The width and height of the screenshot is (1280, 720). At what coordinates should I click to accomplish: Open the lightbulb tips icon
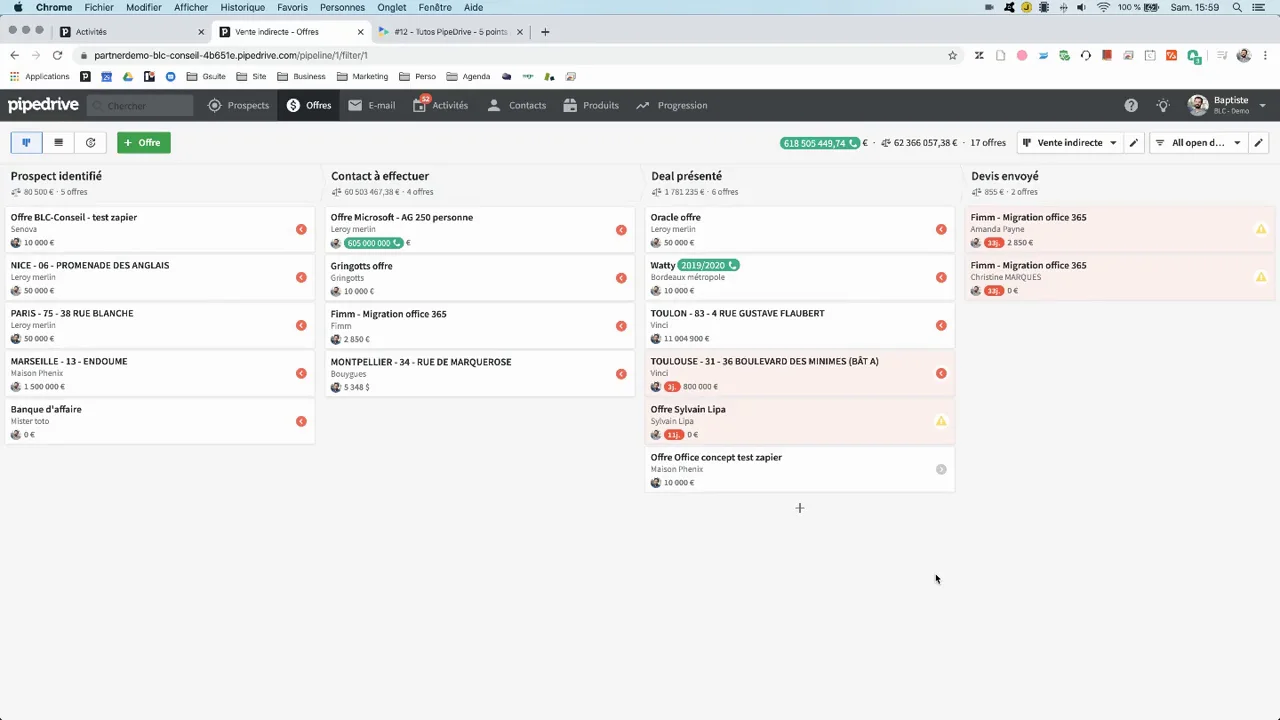(x=1163, y=105)
